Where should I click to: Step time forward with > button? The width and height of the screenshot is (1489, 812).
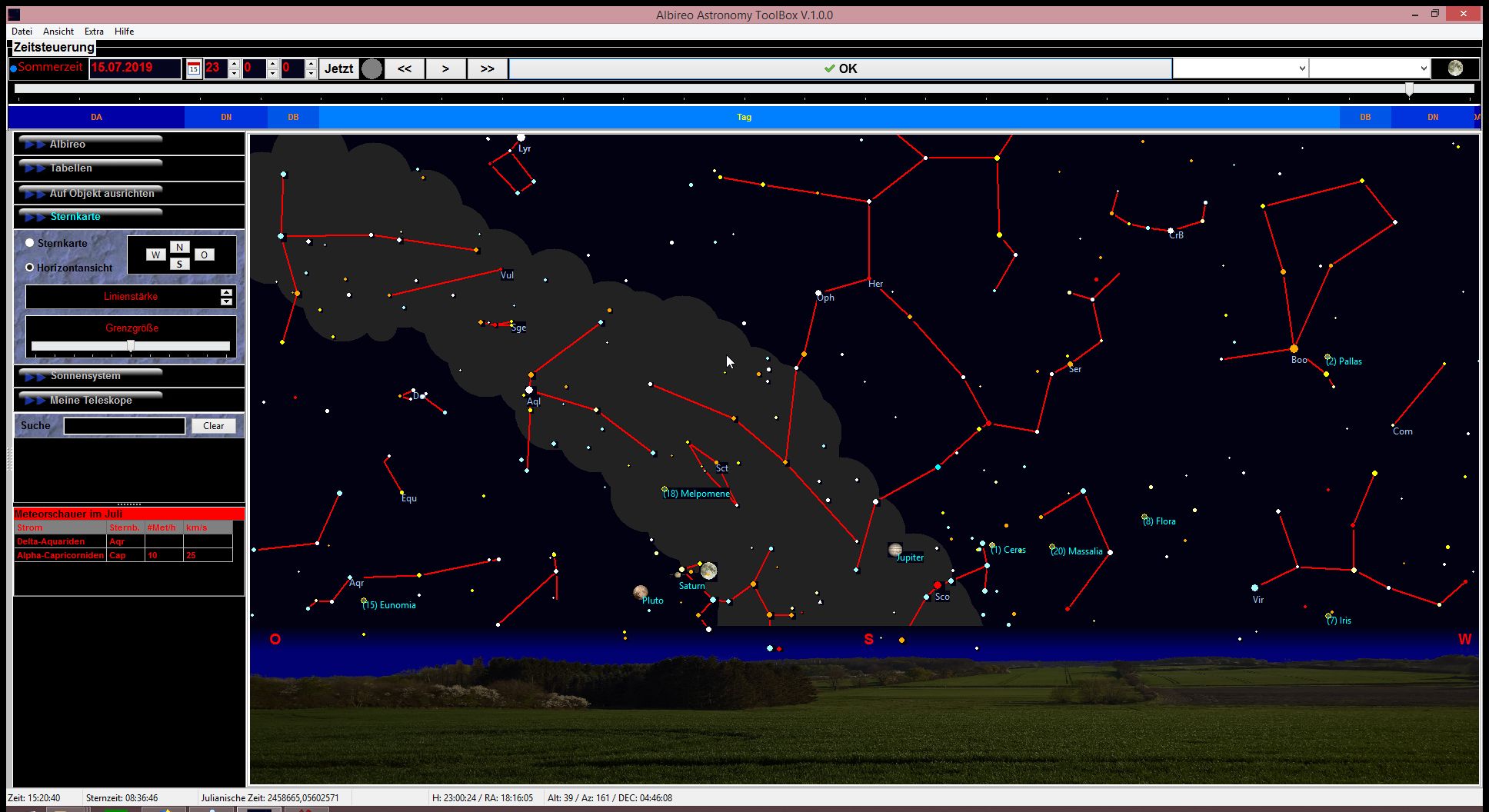point(445,68)
